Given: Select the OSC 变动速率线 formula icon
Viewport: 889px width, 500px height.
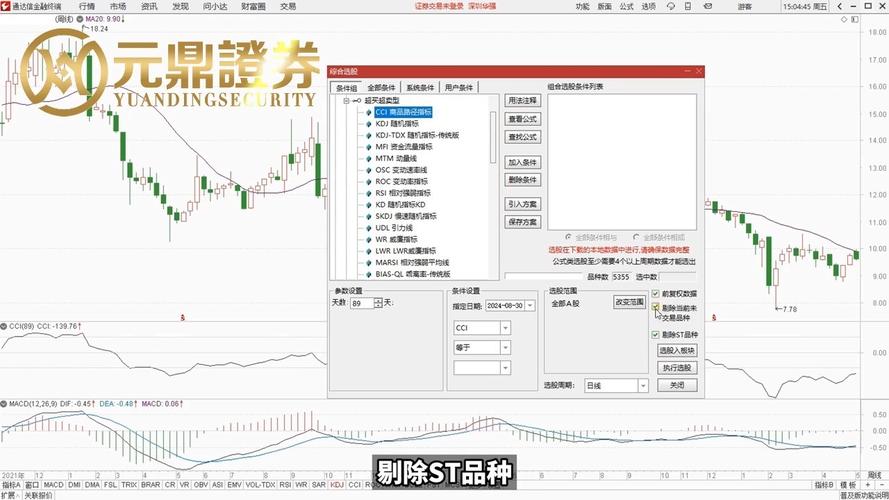Looking at the screenshot, I should click(369, 170).
